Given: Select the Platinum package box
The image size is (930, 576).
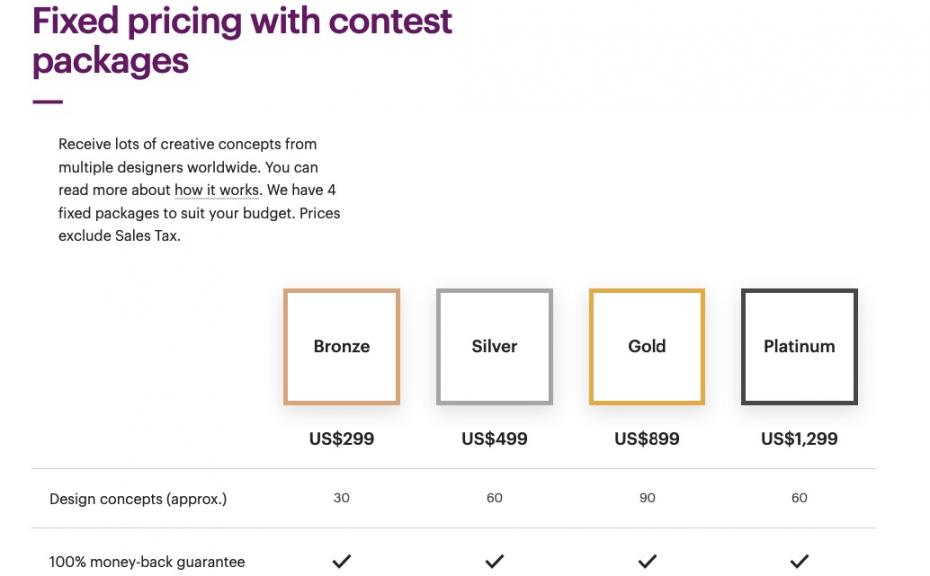Looking at the screenshot, I should coord(799,347).
